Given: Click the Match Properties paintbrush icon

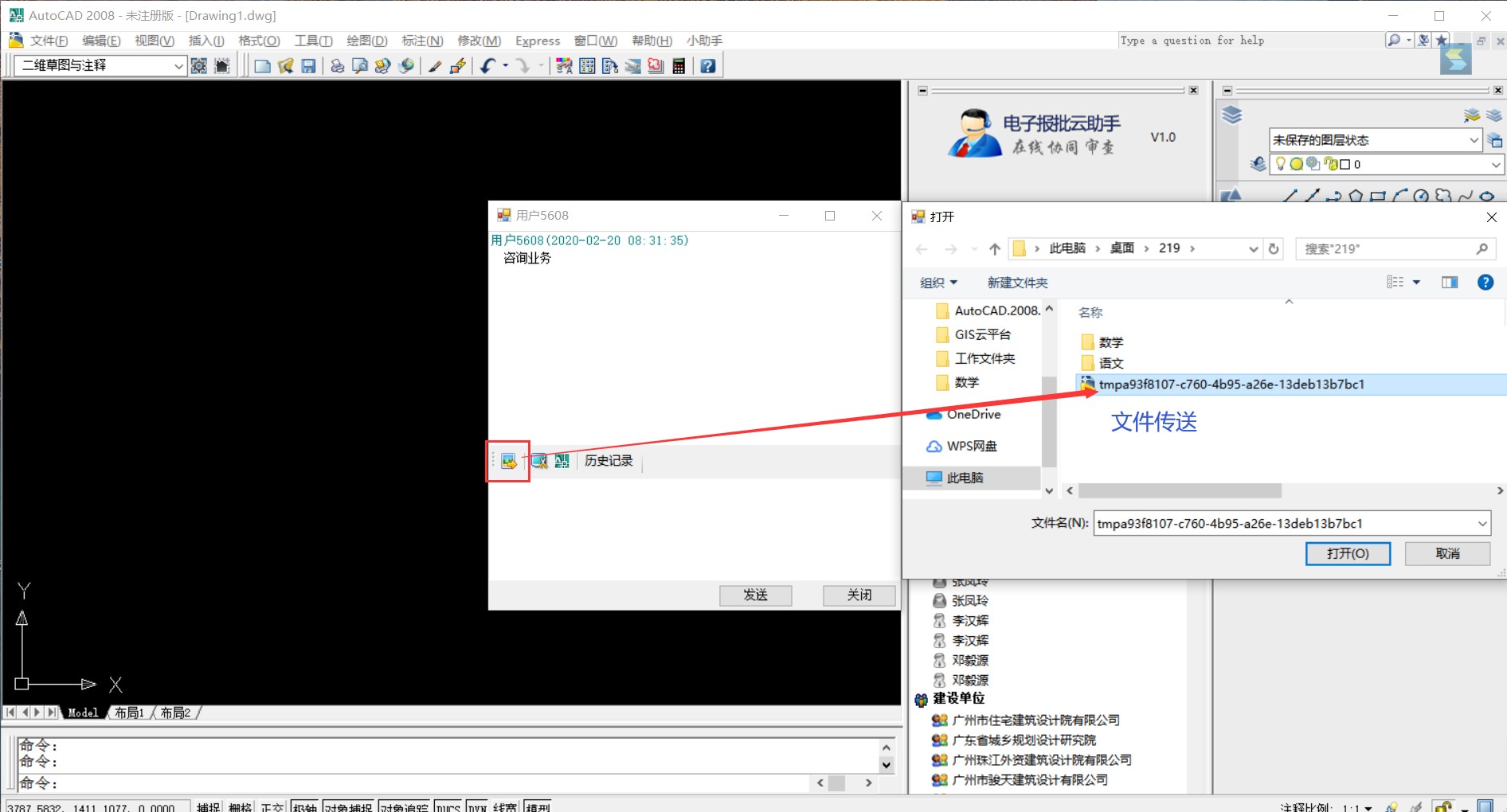Looking at the screenshot, I should (434, 66).
